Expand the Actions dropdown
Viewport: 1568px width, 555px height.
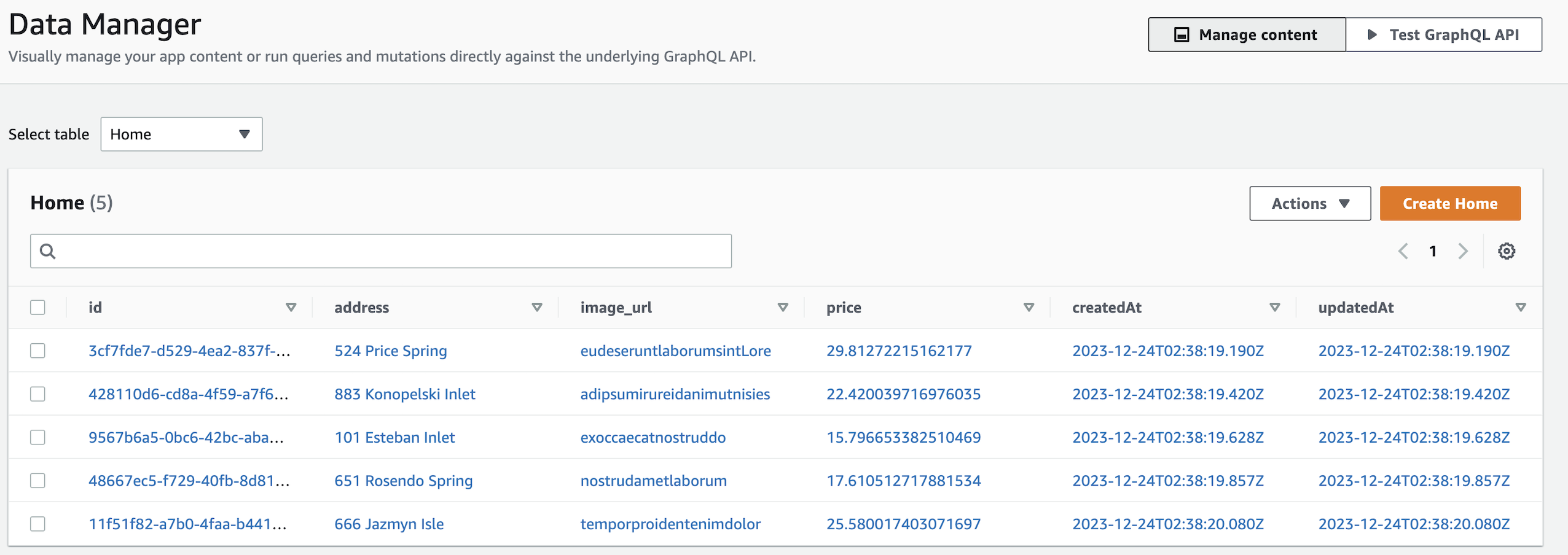1310,203
